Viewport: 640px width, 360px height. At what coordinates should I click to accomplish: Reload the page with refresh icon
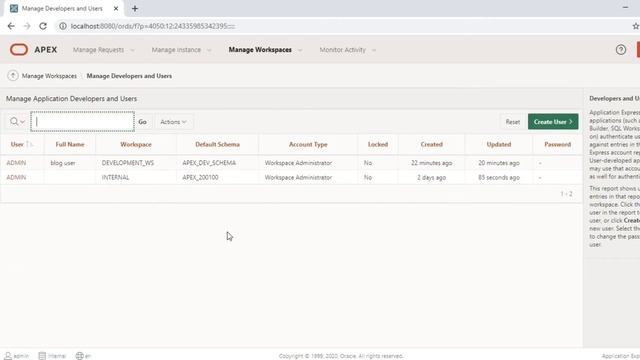click(x=43, y=26)
